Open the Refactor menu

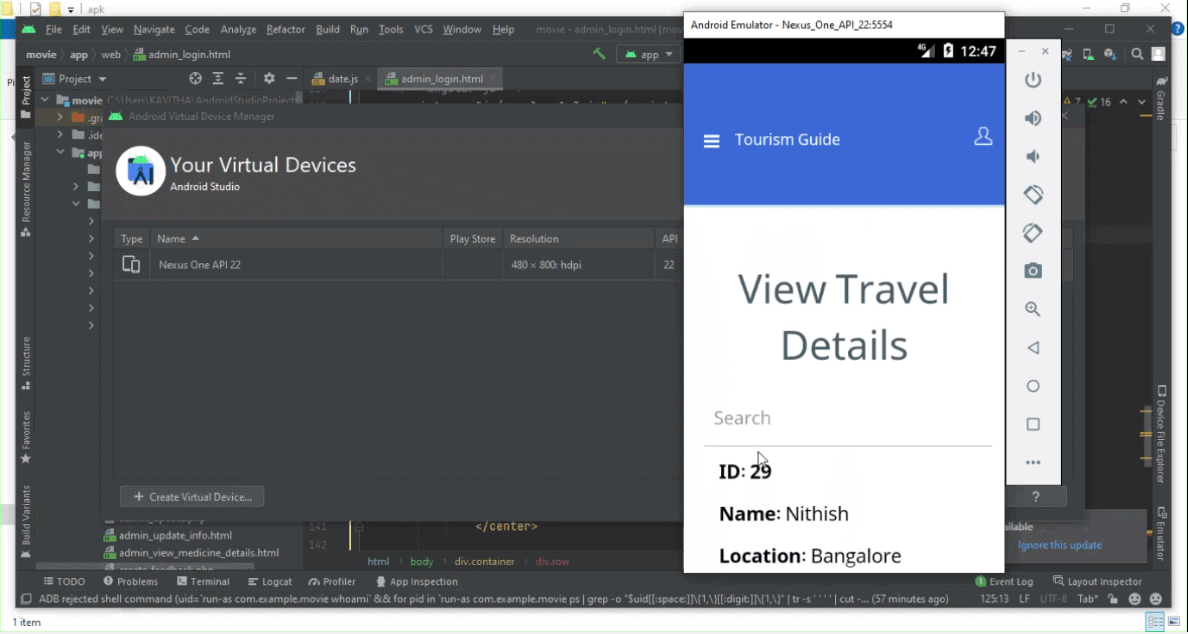coord(285,30)
